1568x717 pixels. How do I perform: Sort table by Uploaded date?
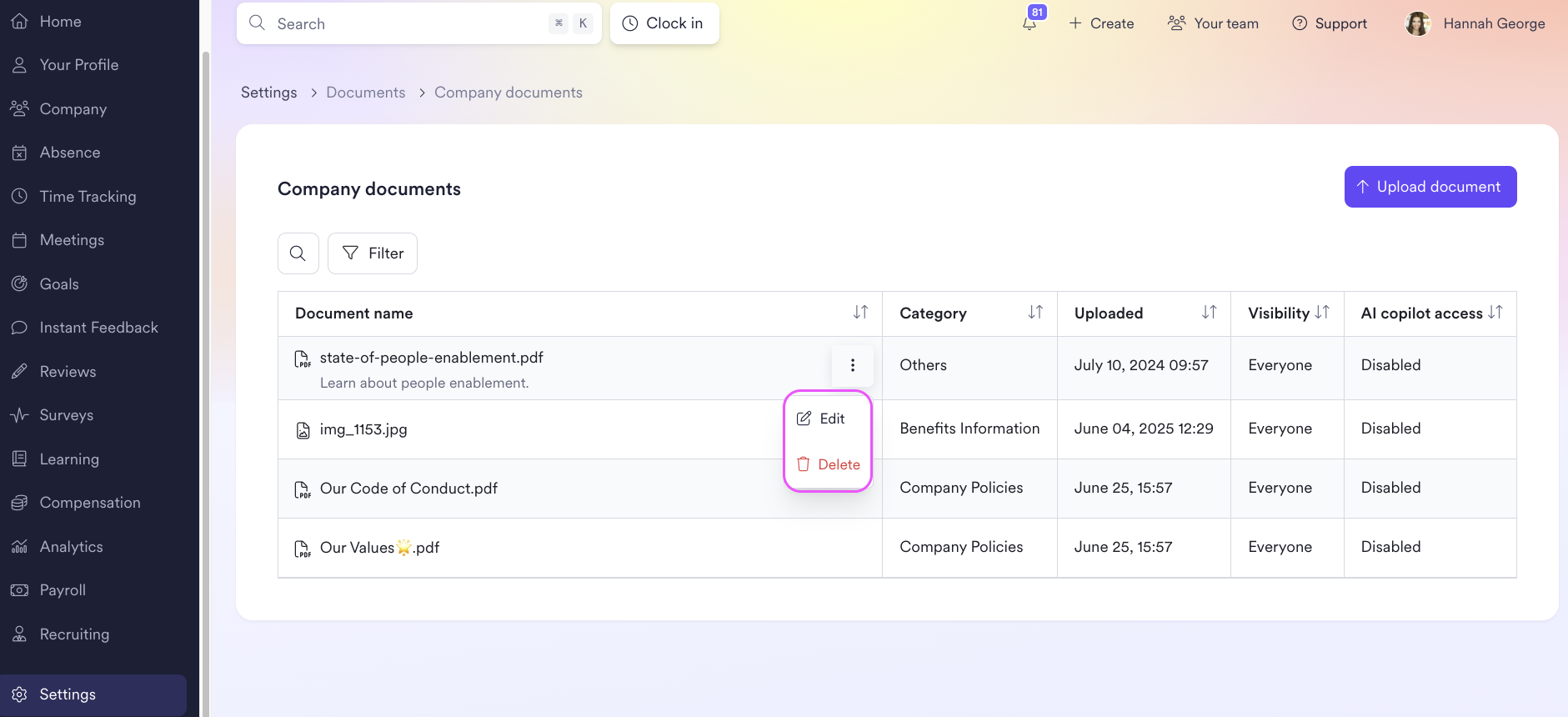pyautogui.click(x=1209, y=313)
